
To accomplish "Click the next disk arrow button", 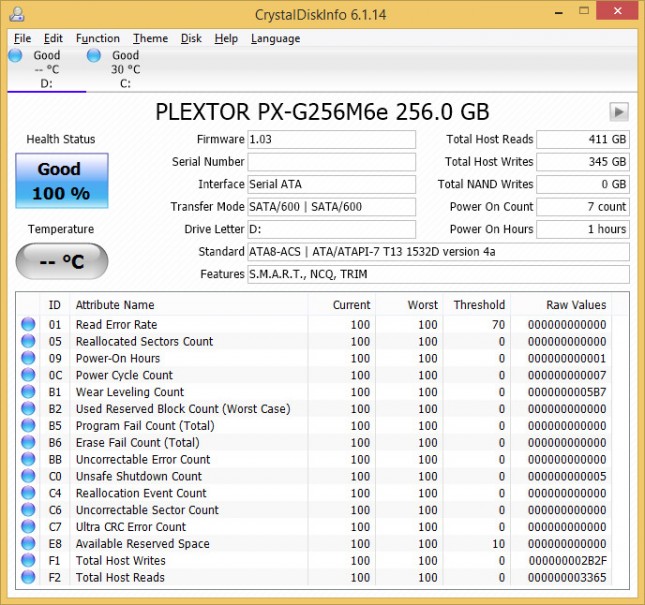I will [x=619, y=111].
